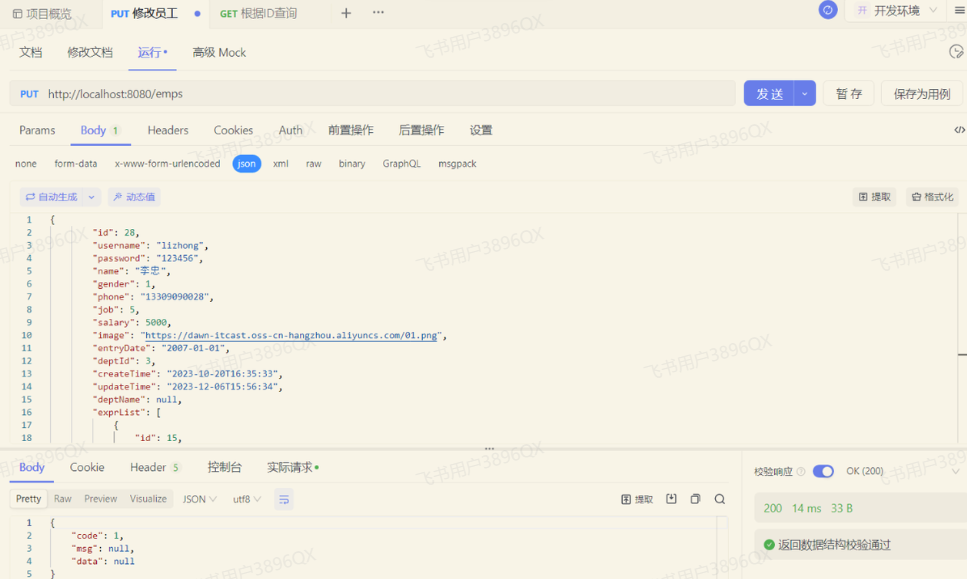Screen dimensions: 967x579
Task: Click the 动态值 button
Action: (x=134, y=197)
